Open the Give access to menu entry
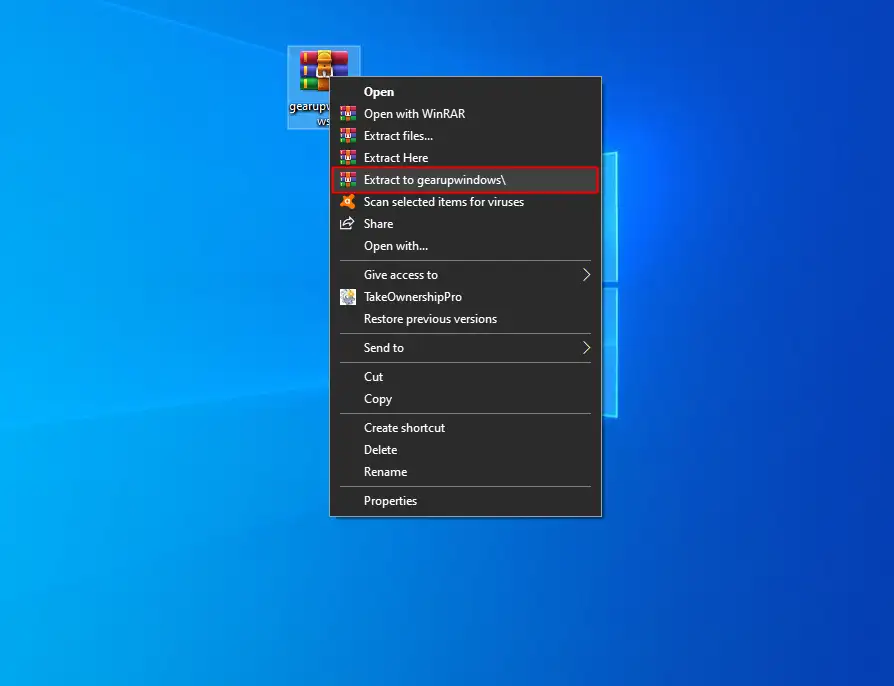This screenshot has width=894, height=686. point(465,275)
